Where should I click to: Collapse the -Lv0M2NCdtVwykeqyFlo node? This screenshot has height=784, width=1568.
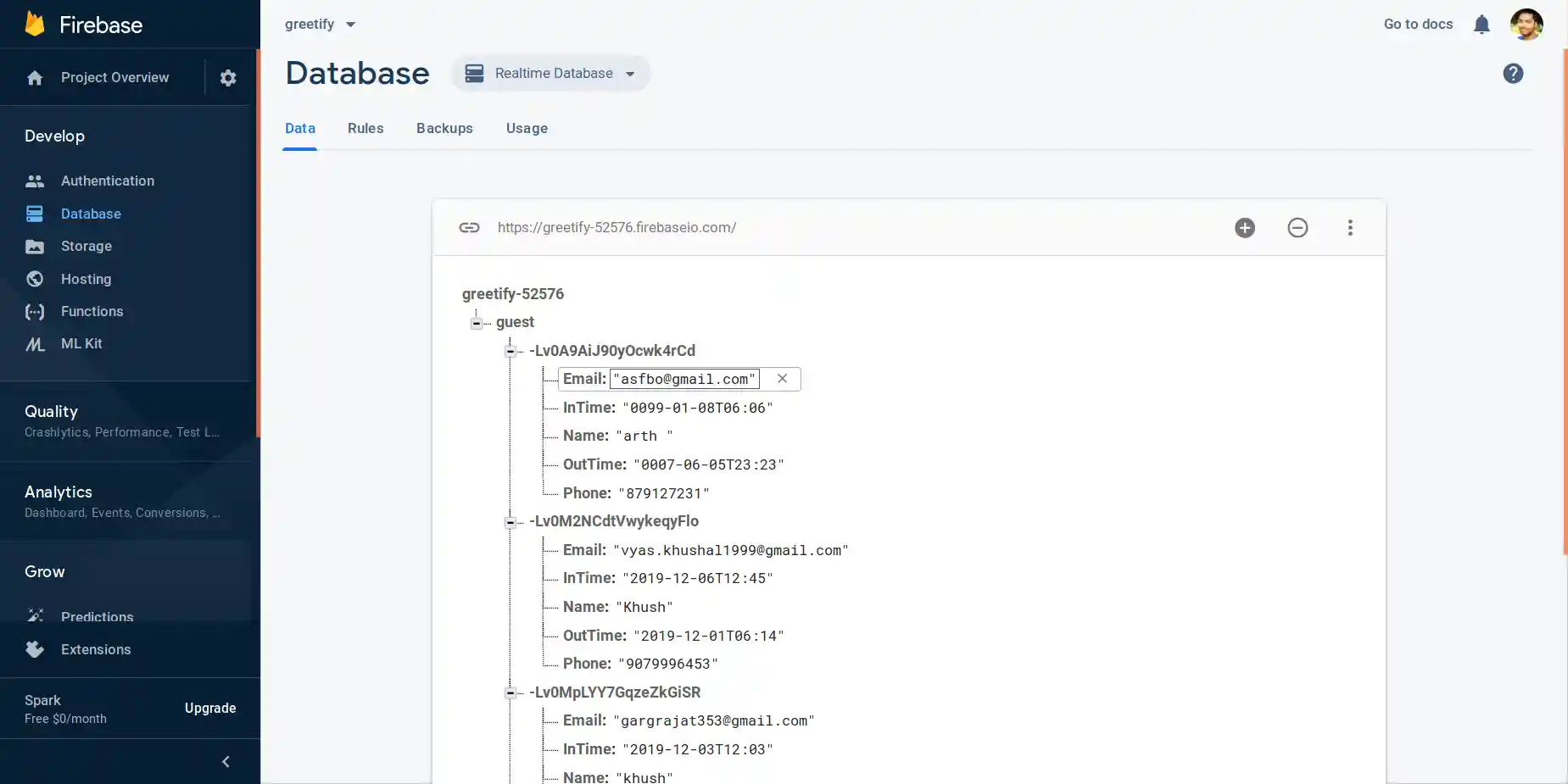510,522
